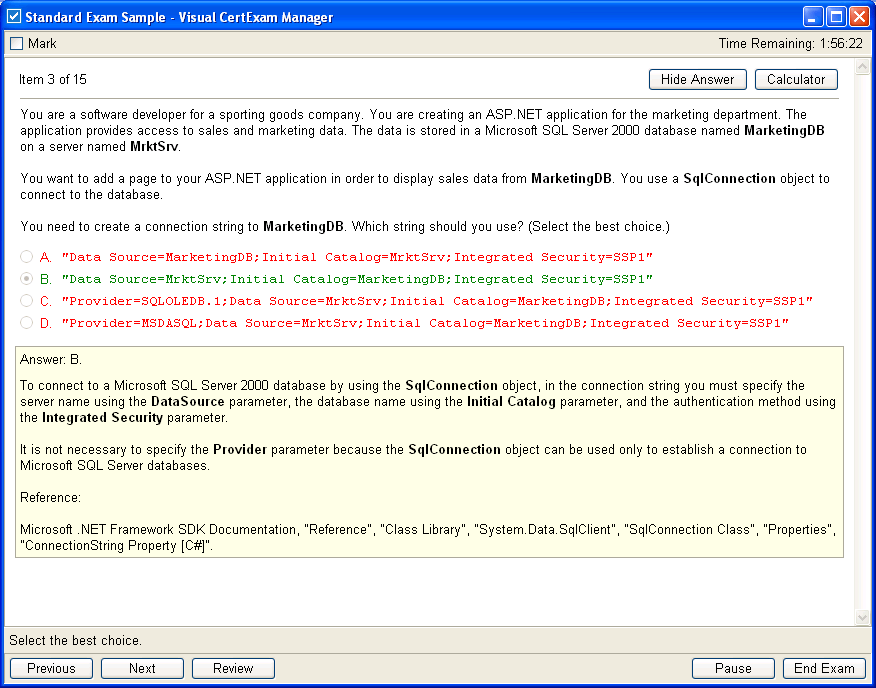Click answer text with Provider=SQLOLEDB.1
The height and width of the screenshot is (688, 876).
[x=437, y=301]
